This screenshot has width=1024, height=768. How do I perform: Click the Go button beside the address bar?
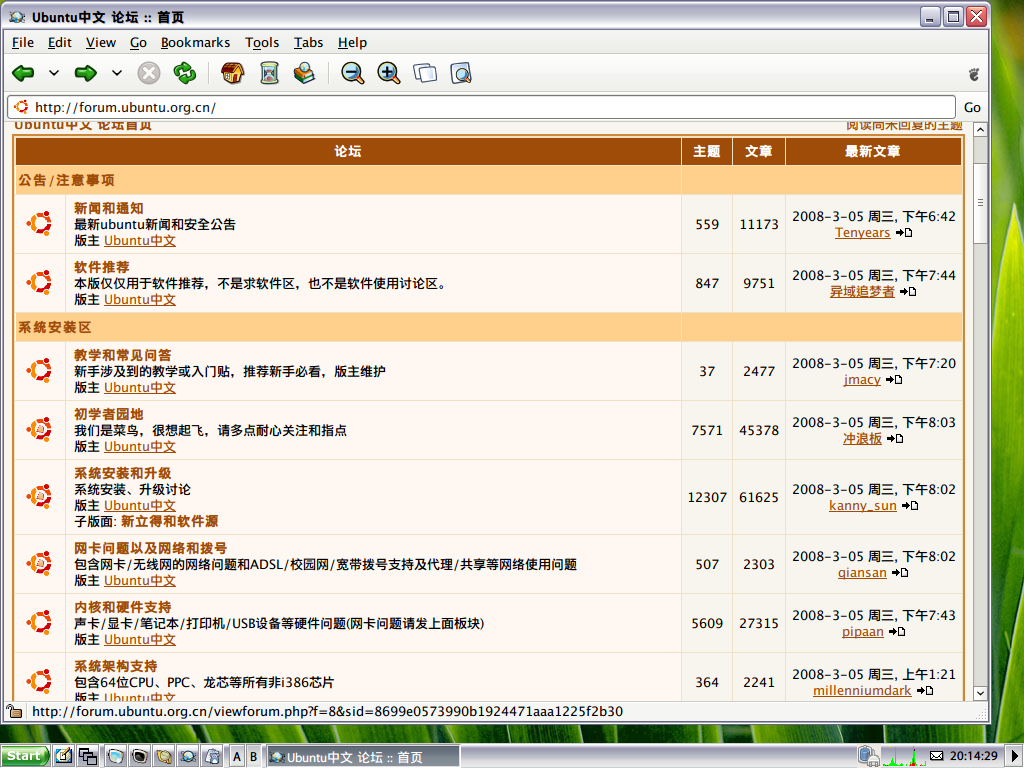coord(972,107)
